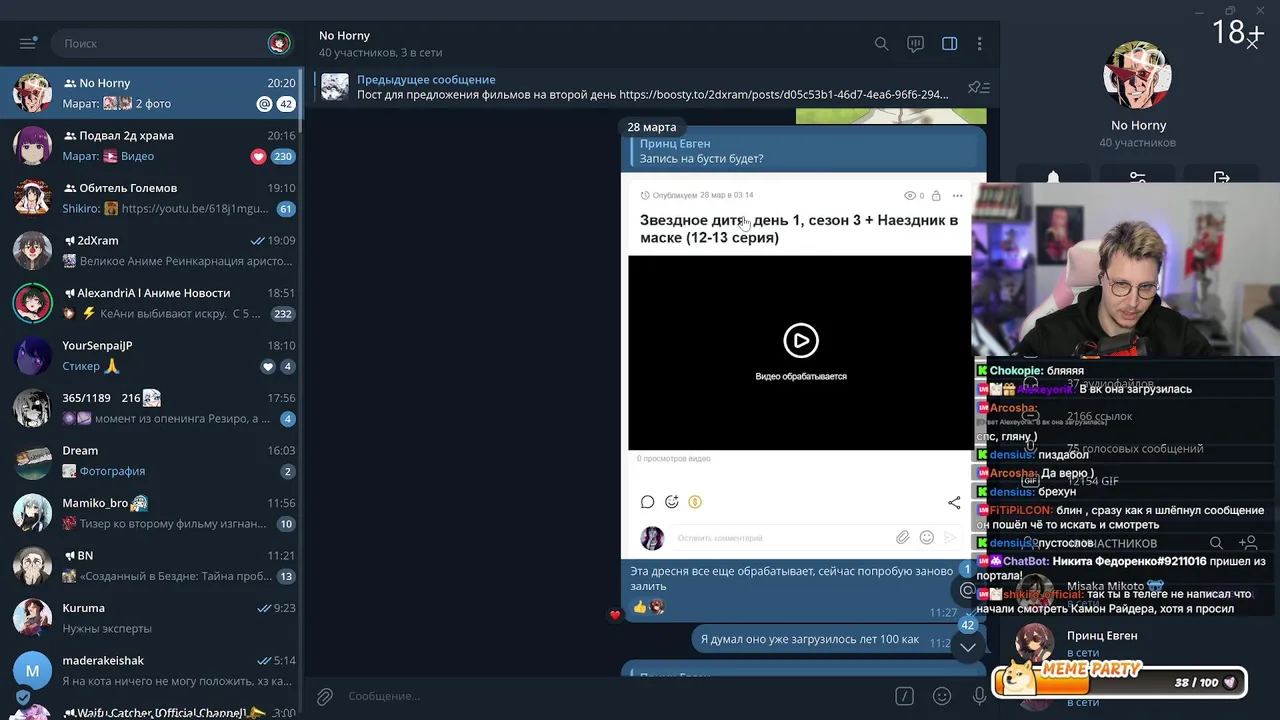This screenshot has height=720, width=1280.
Task: Open the YourSenpaiJP chat
Action: (151, 355)
